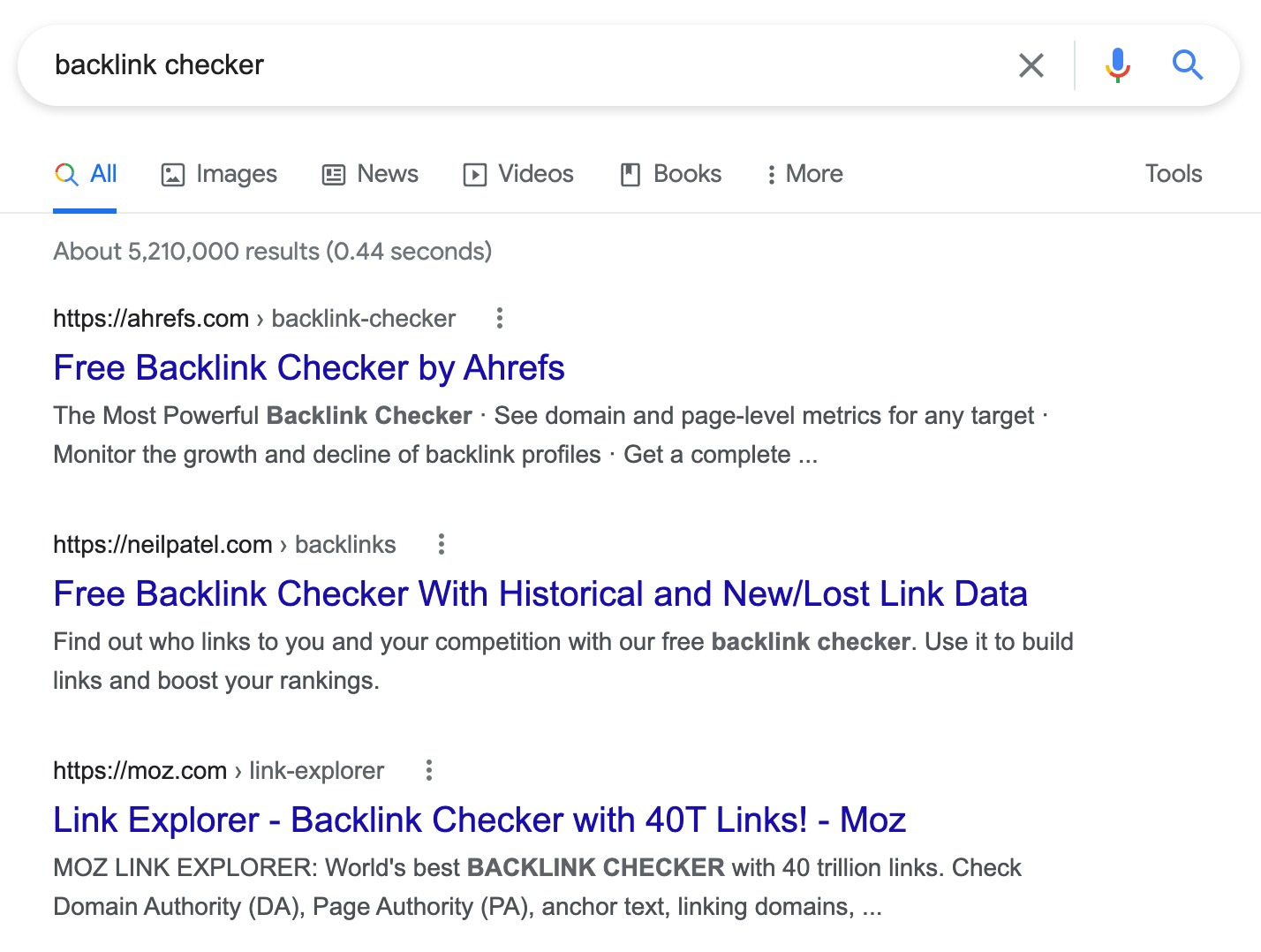Expand the More search categories menu

click(803, 174)
